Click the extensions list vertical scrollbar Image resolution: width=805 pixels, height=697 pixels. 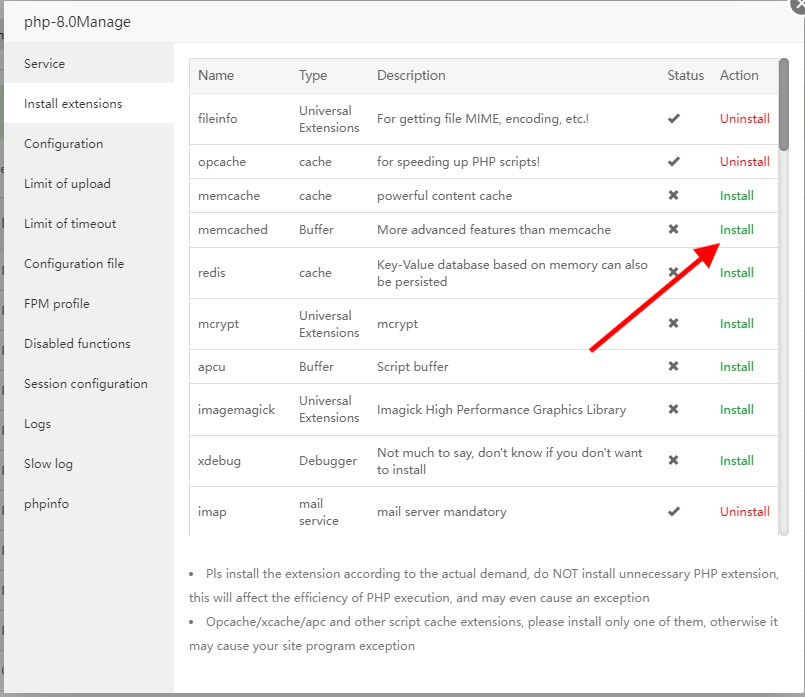point(784,105)
